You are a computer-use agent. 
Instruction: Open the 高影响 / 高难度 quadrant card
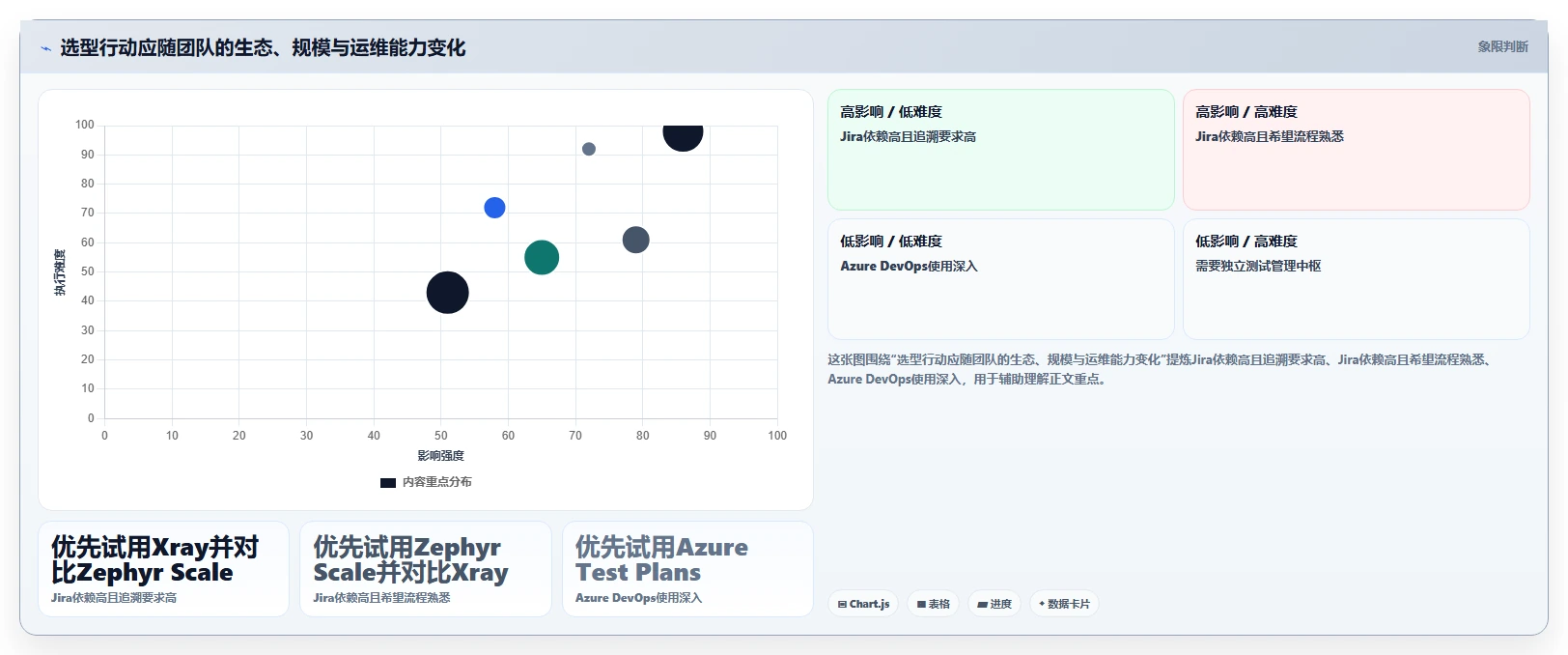pos(1357,150)
